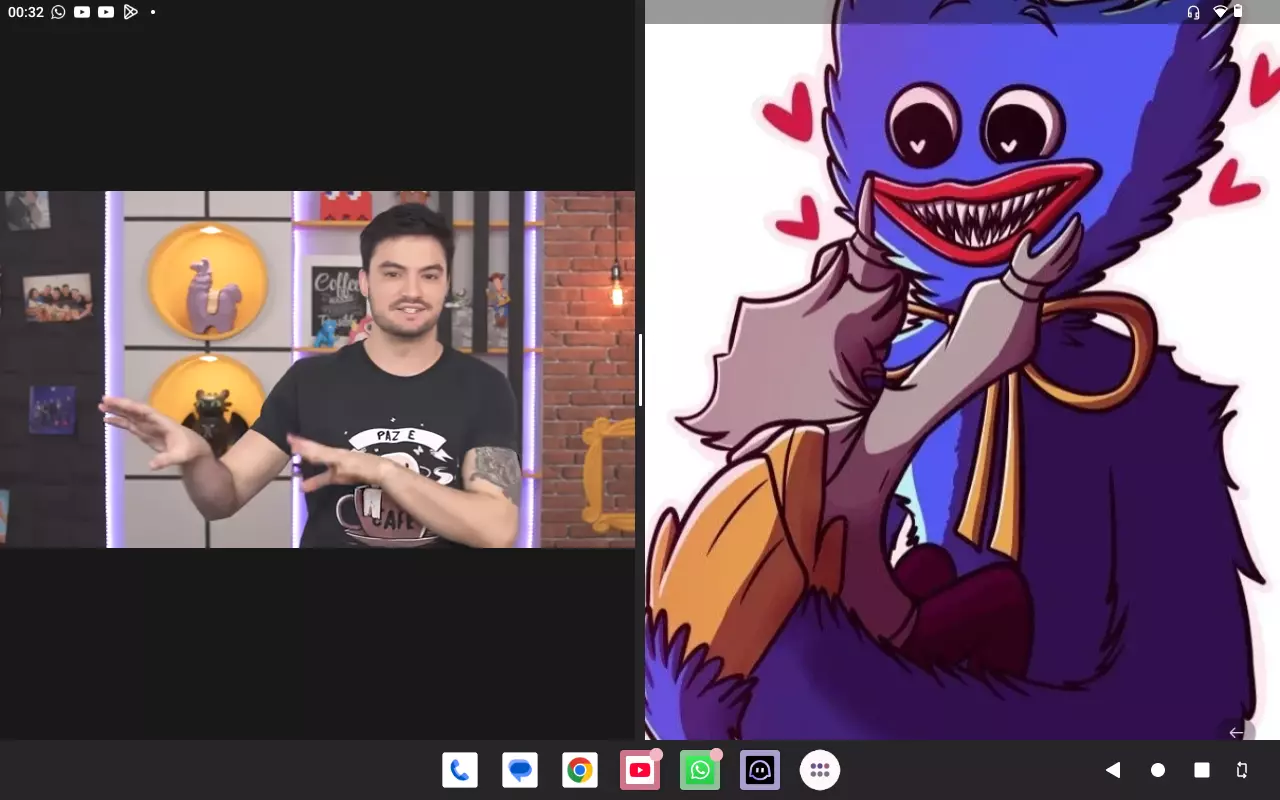Tap the WhatsApp notification icon in status bar
The width and height of the screenshot is (1280, 800).
point(58,12)
